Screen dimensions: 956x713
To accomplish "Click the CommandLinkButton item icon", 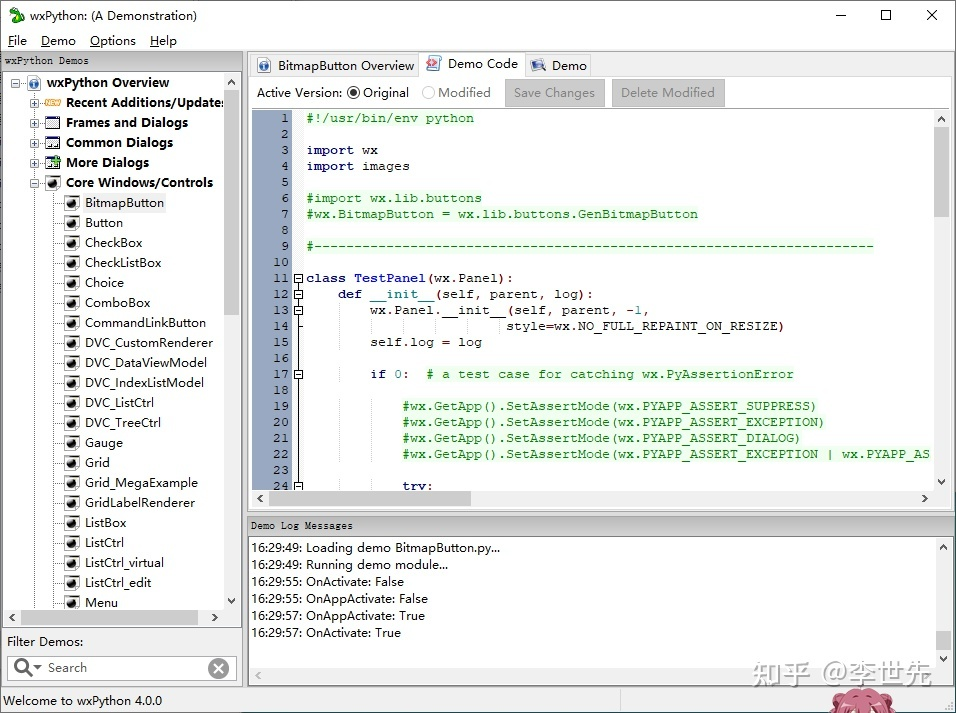I will click(x=72, y=323).
